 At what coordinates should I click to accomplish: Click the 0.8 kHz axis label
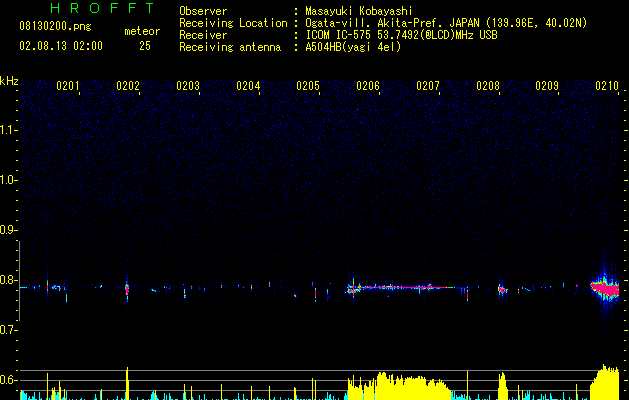coord(7,280)
